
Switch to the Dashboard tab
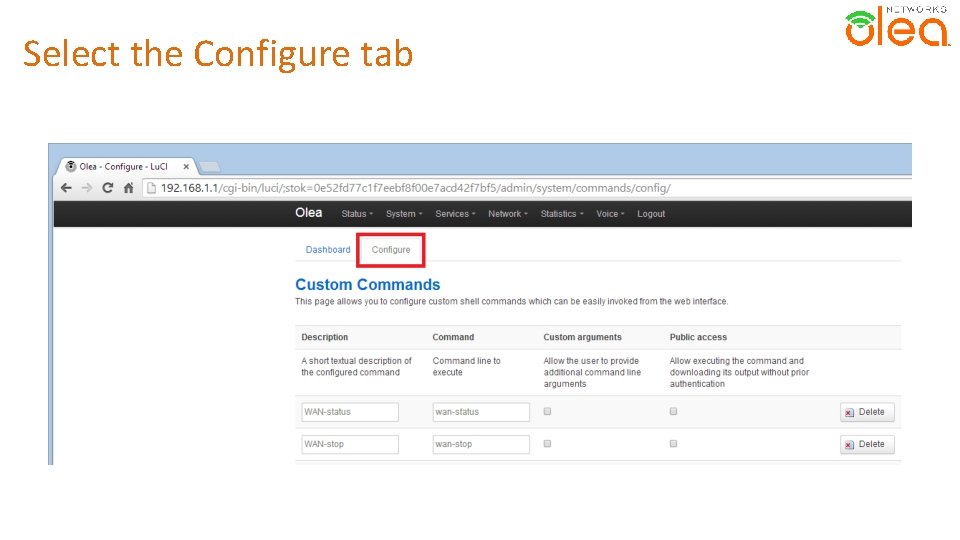[x=328, y=250]
